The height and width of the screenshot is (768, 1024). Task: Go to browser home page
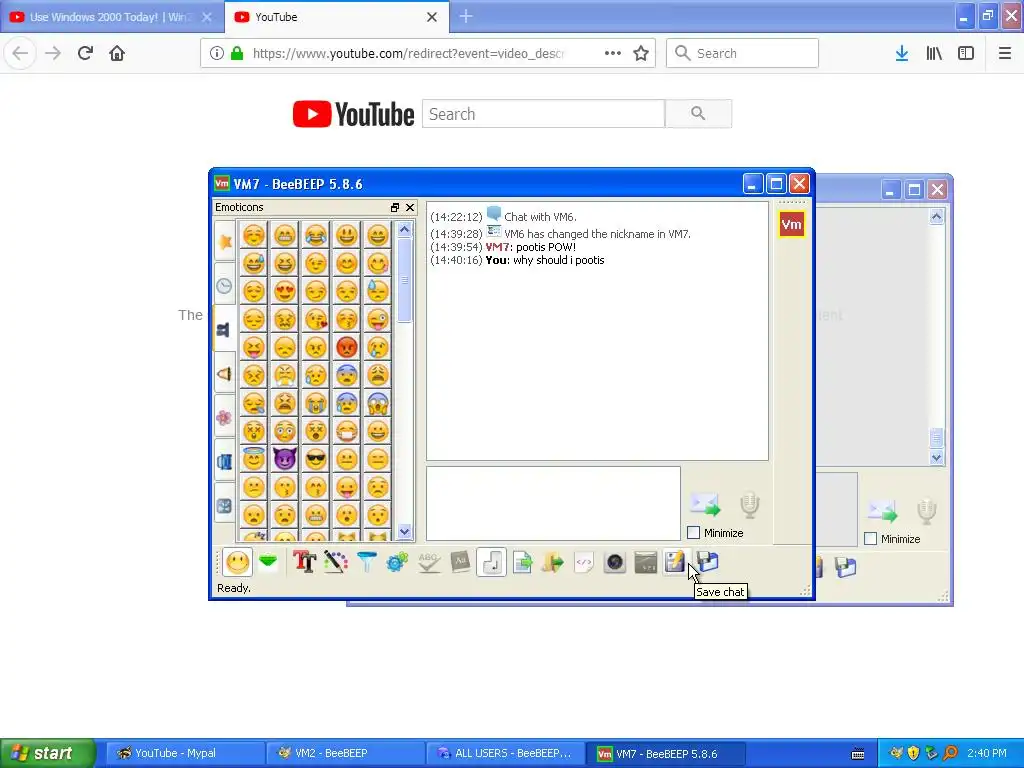tap(117, 53)
